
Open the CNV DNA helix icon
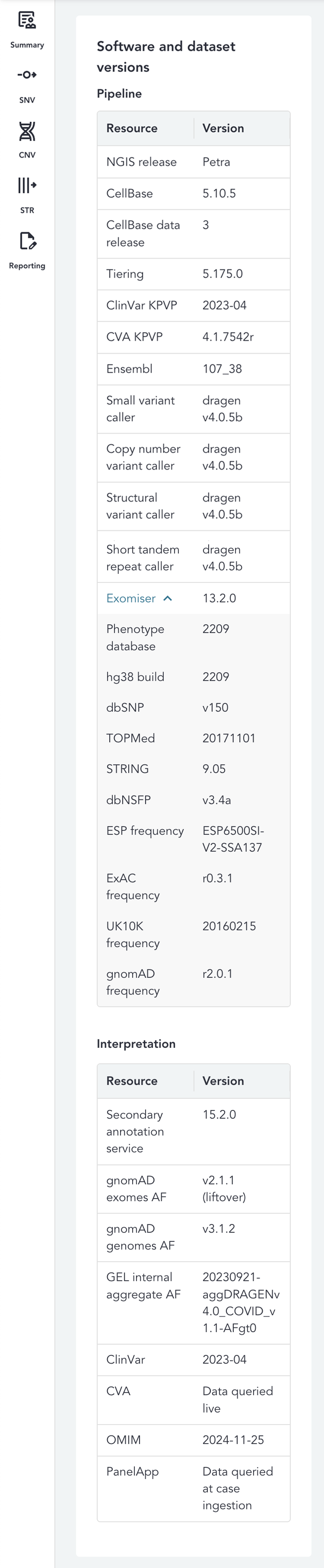point(27,131)
